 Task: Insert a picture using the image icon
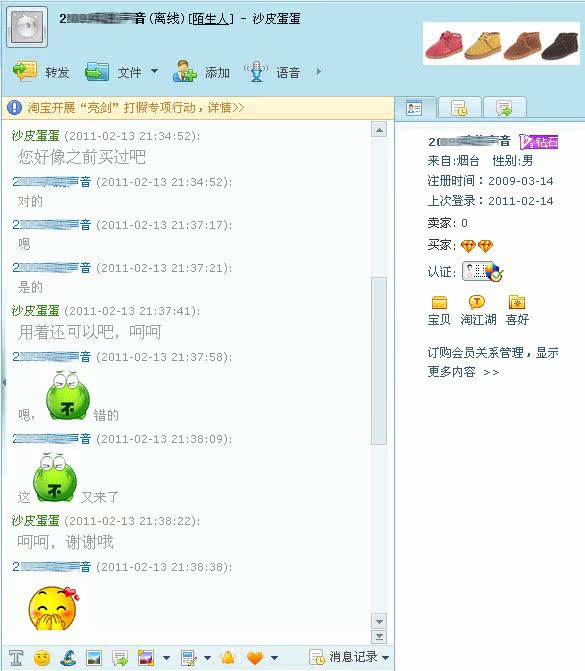[94, 658]
